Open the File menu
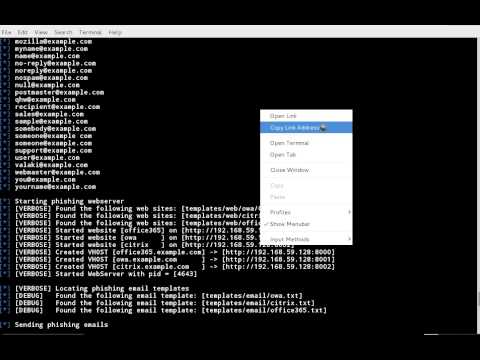This screenshot has width=480, height=360. [x=6, y=32]
